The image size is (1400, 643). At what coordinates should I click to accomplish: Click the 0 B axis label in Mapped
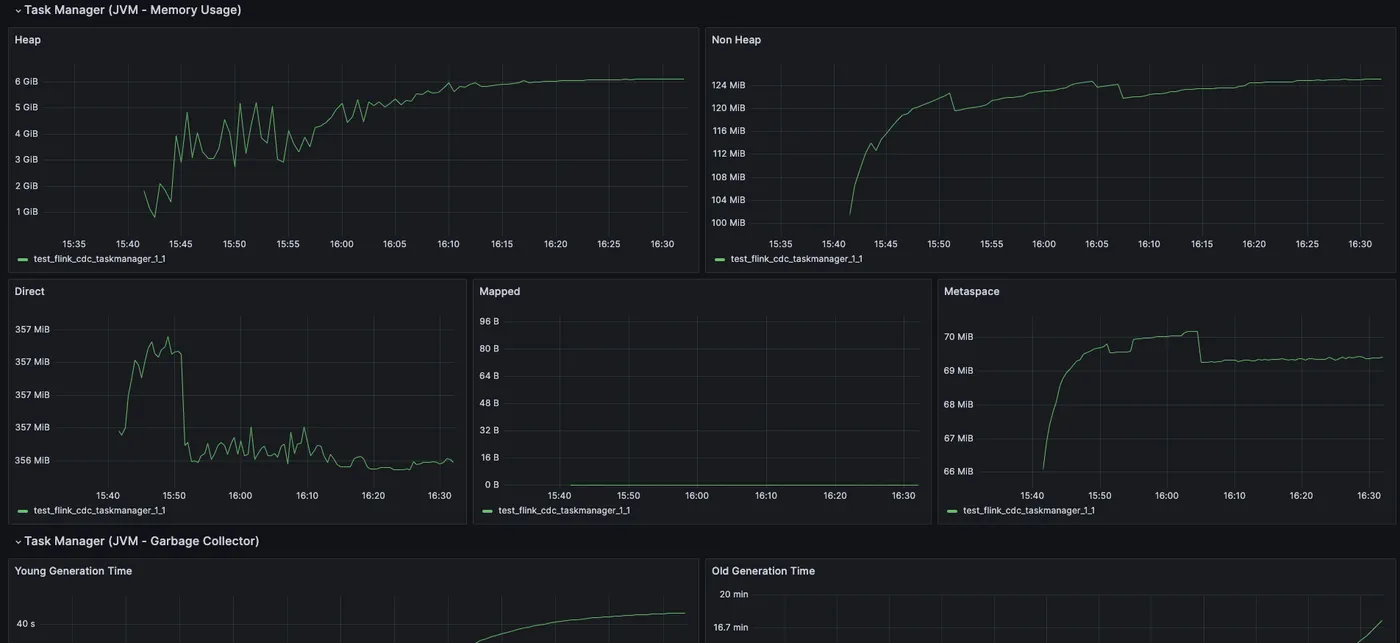[492, 485]
